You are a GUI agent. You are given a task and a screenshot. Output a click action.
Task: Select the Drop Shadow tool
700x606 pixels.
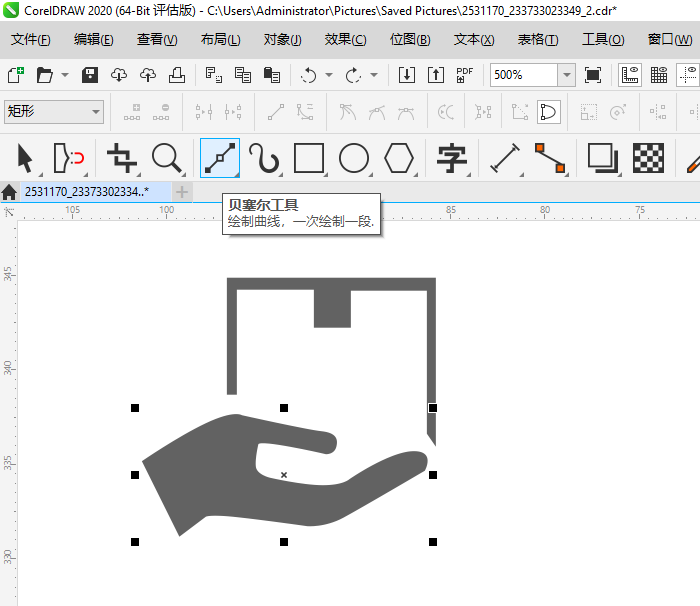pos(603,158)
